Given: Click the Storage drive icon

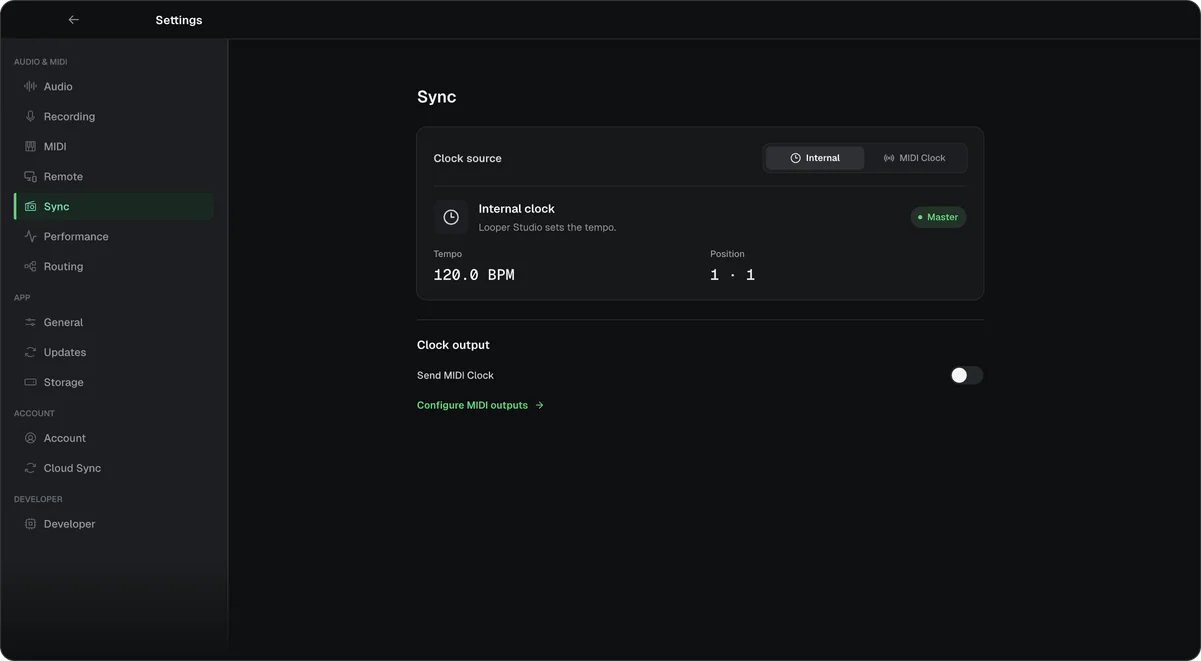Looking at the screenshot, I should (30, 383).
